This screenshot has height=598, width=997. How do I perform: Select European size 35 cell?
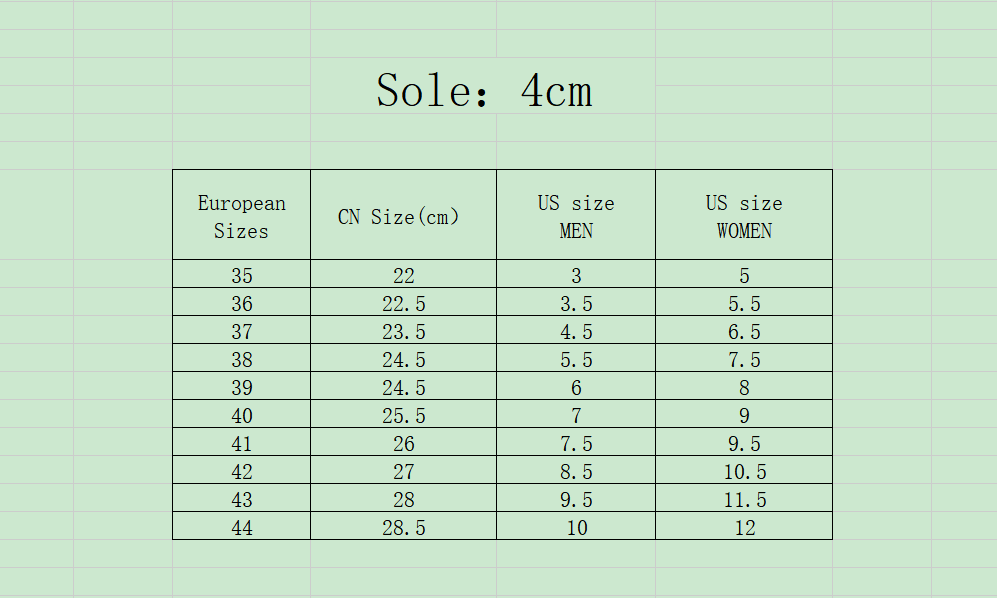point(241,275)
